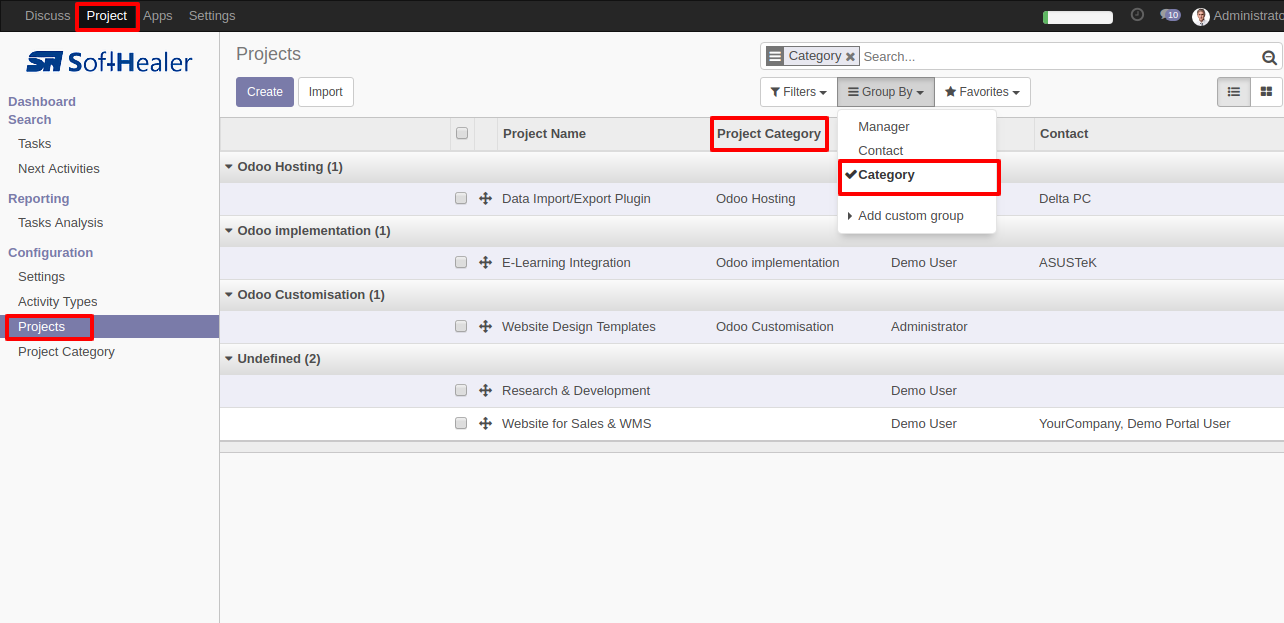The width and height of the screenshot is (1284, 623).
Task: Click drag handle of Website Design Templates
Action: (485, 327)
